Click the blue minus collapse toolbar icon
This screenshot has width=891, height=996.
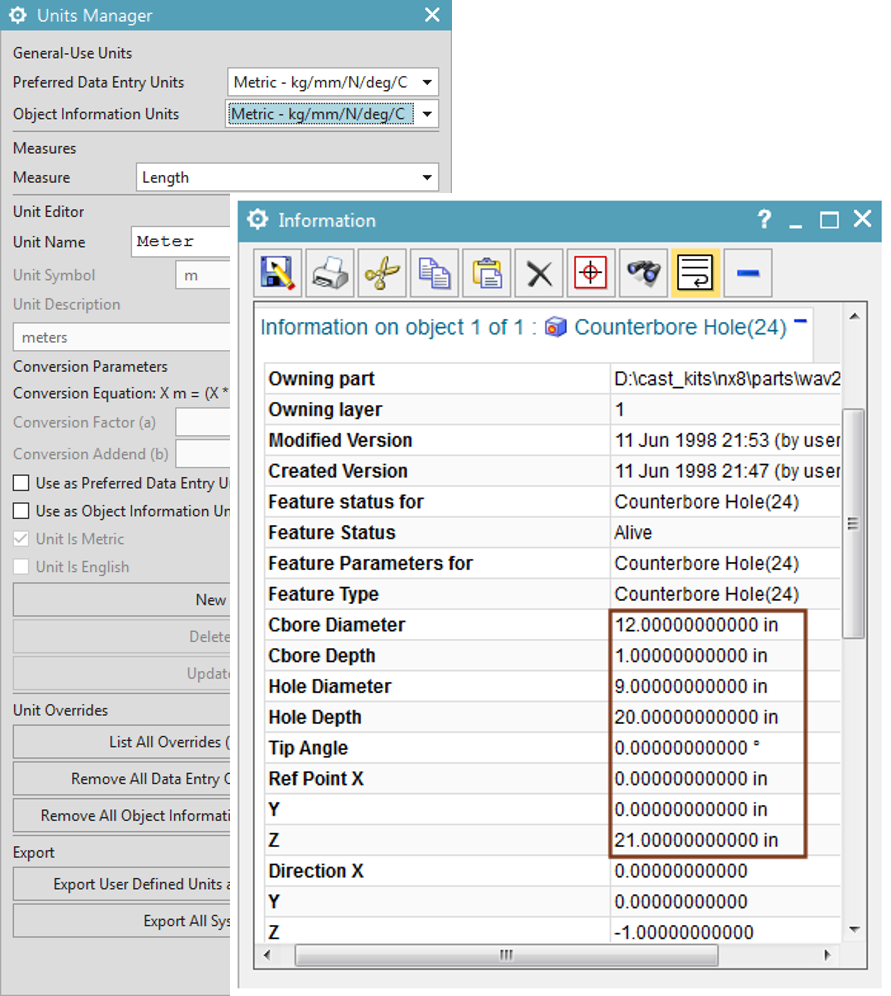tap(748, 274)
